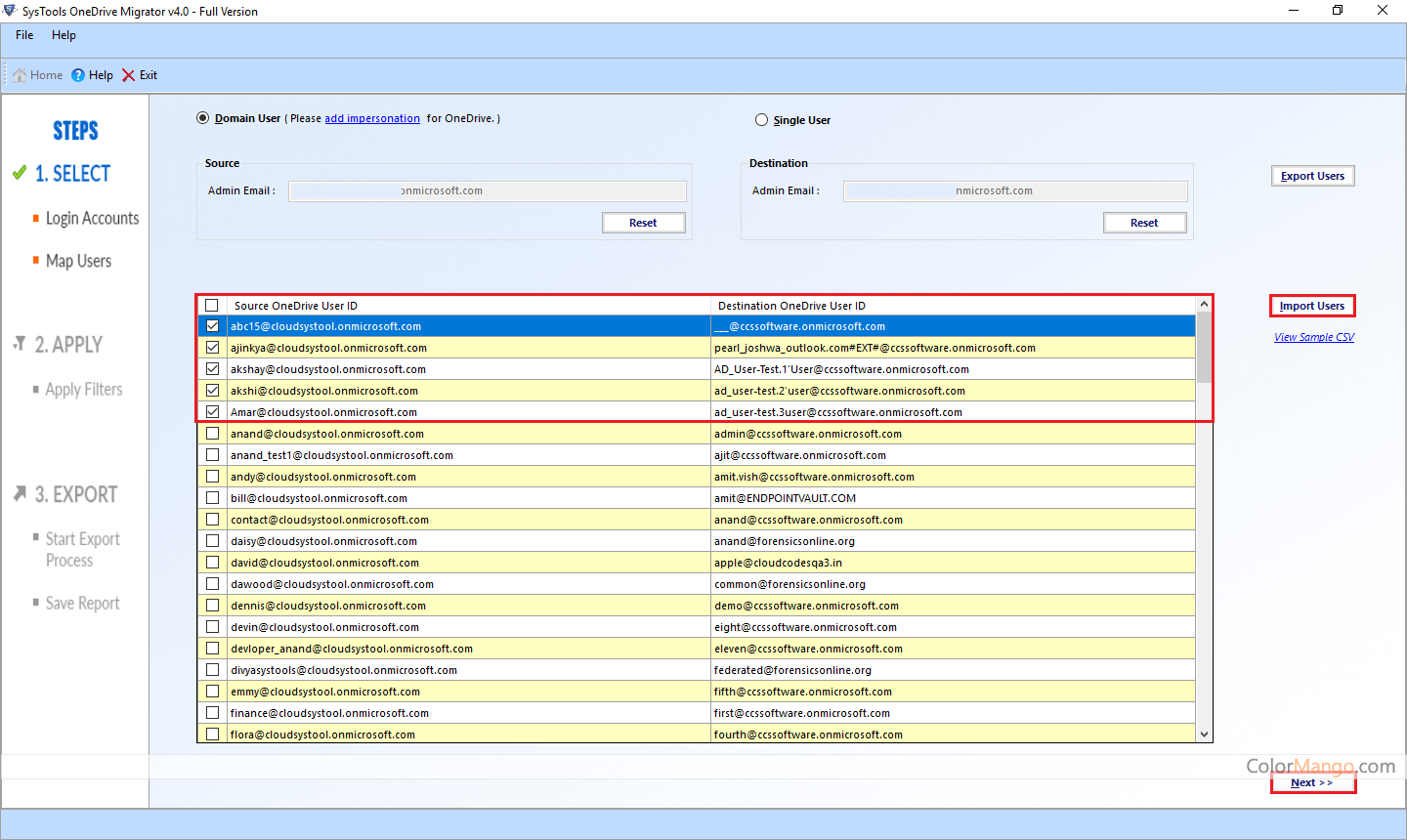
Task: Click the SysTools app icon in the title bar
Action: pyautogui.click(x=10, y=11)
